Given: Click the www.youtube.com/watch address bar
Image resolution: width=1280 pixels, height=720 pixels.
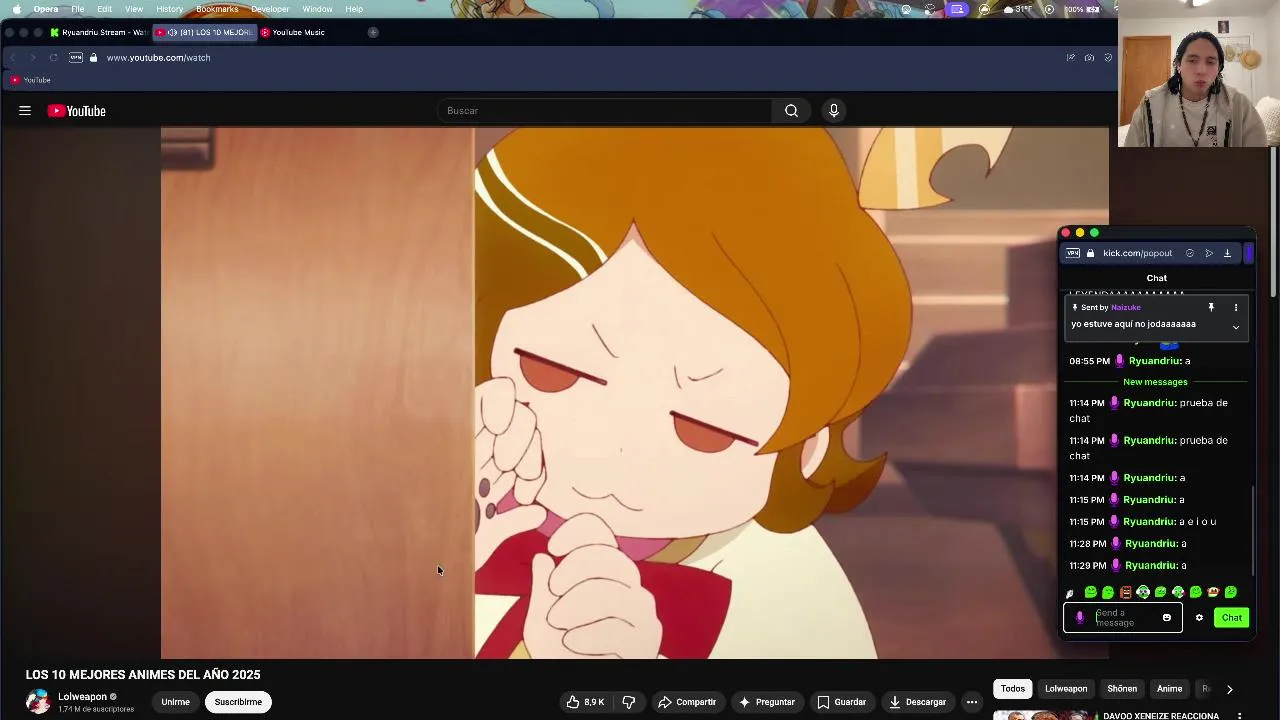Looking at the screenshot, I should tap(158, 58).
